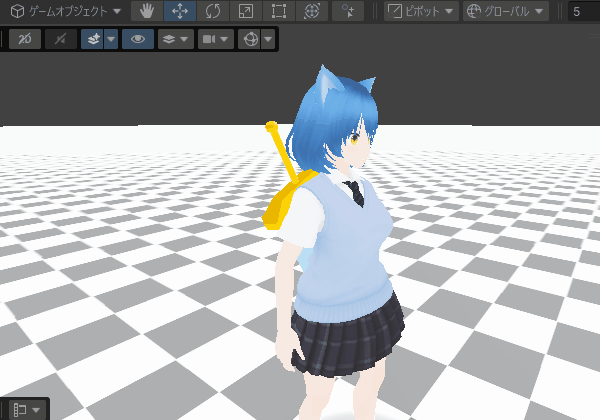
Task: Open the overlay menu at bottom-left
Action: coord(26,410)
